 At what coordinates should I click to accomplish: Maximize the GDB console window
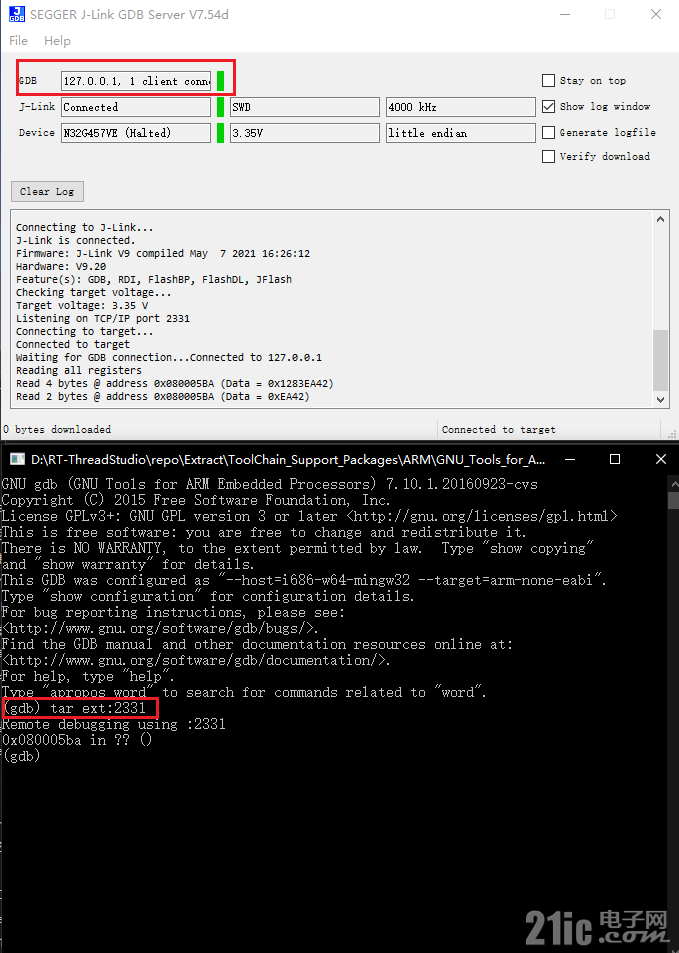[615, 459]
